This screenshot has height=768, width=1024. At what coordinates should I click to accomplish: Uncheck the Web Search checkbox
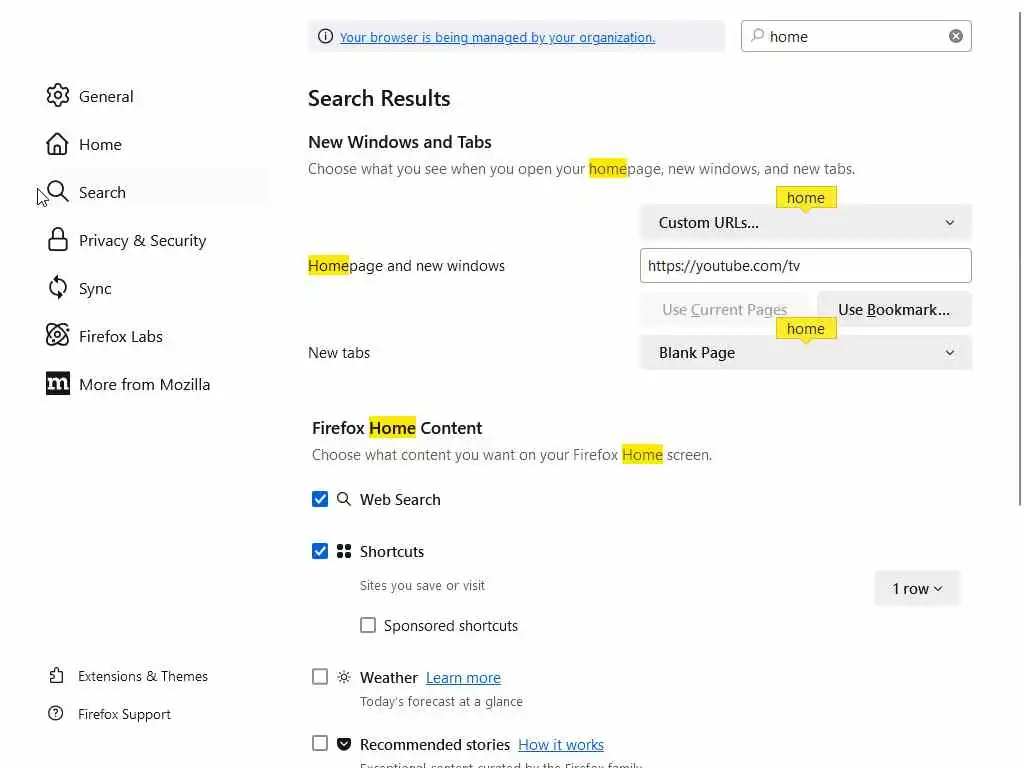(320, 499)
